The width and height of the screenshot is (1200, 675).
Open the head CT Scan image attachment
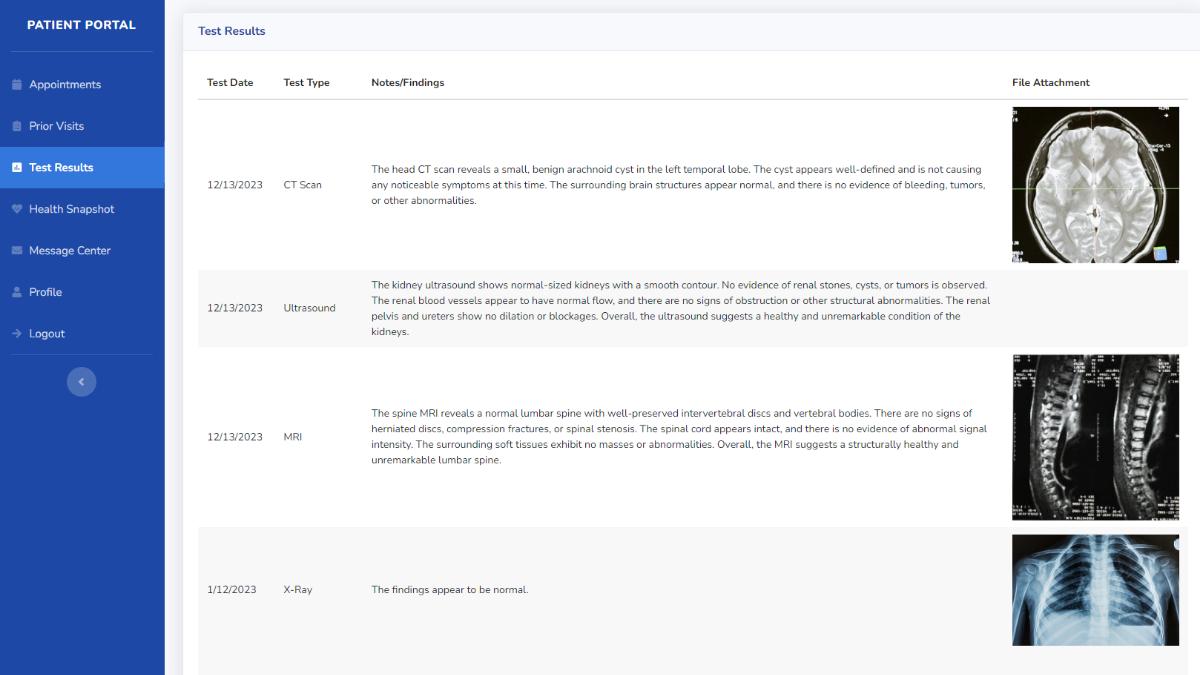click(1095, 184)
